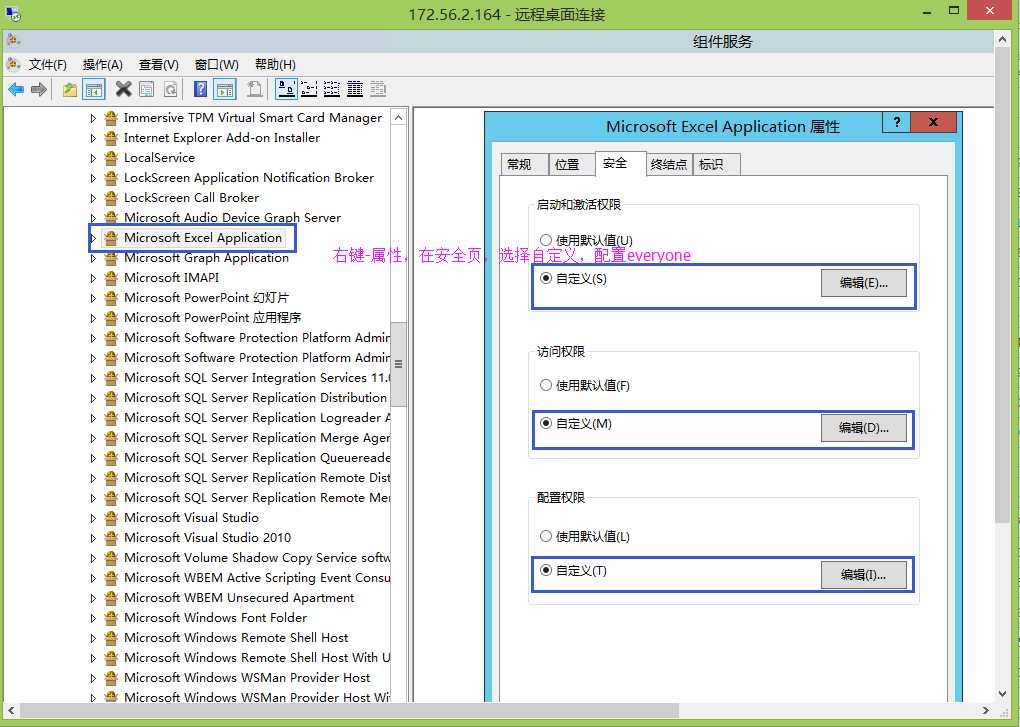
Task: Click the Microsoft Windows Font Folder package icon
Action: [111, 618]
